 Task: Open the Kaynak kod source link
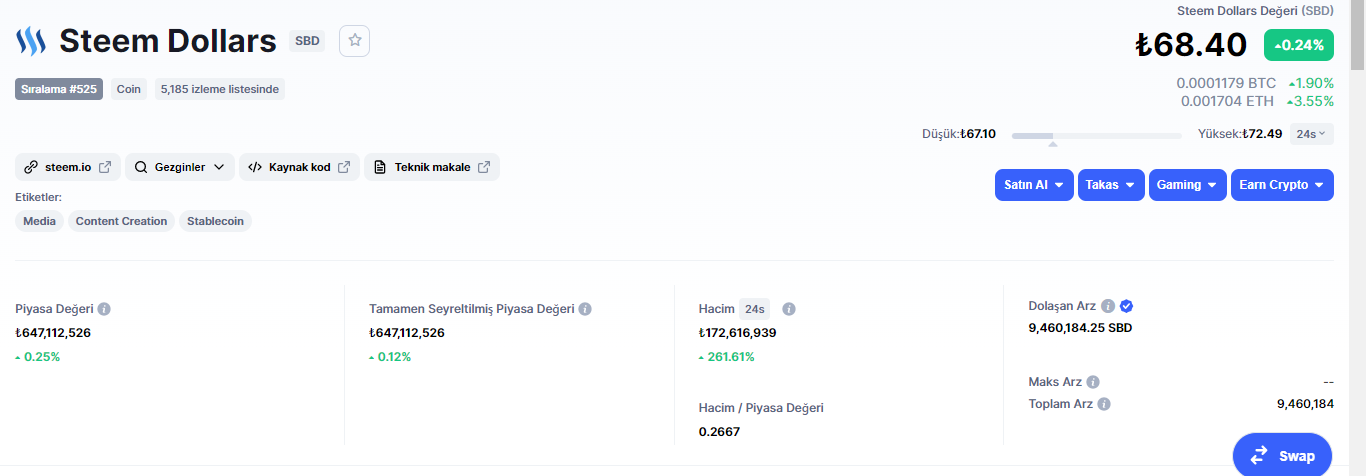pyautogui.click(x=299, y=167)
